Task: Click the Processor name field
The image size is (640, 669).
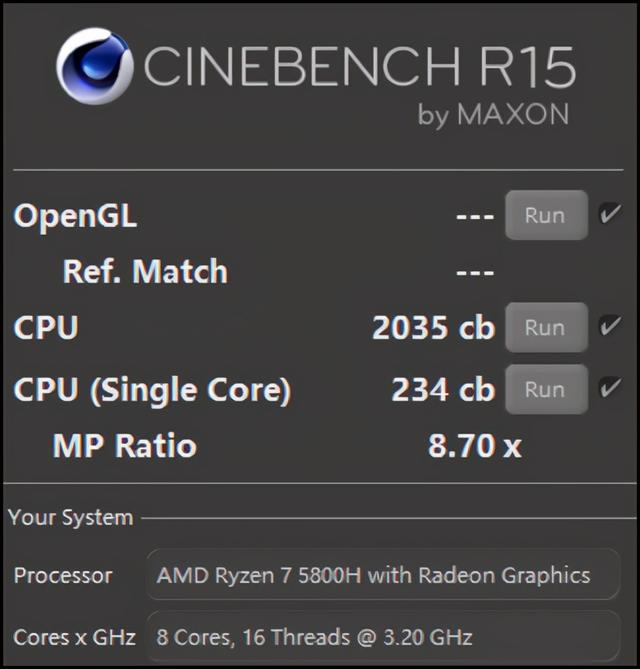Action: point(383,576)
